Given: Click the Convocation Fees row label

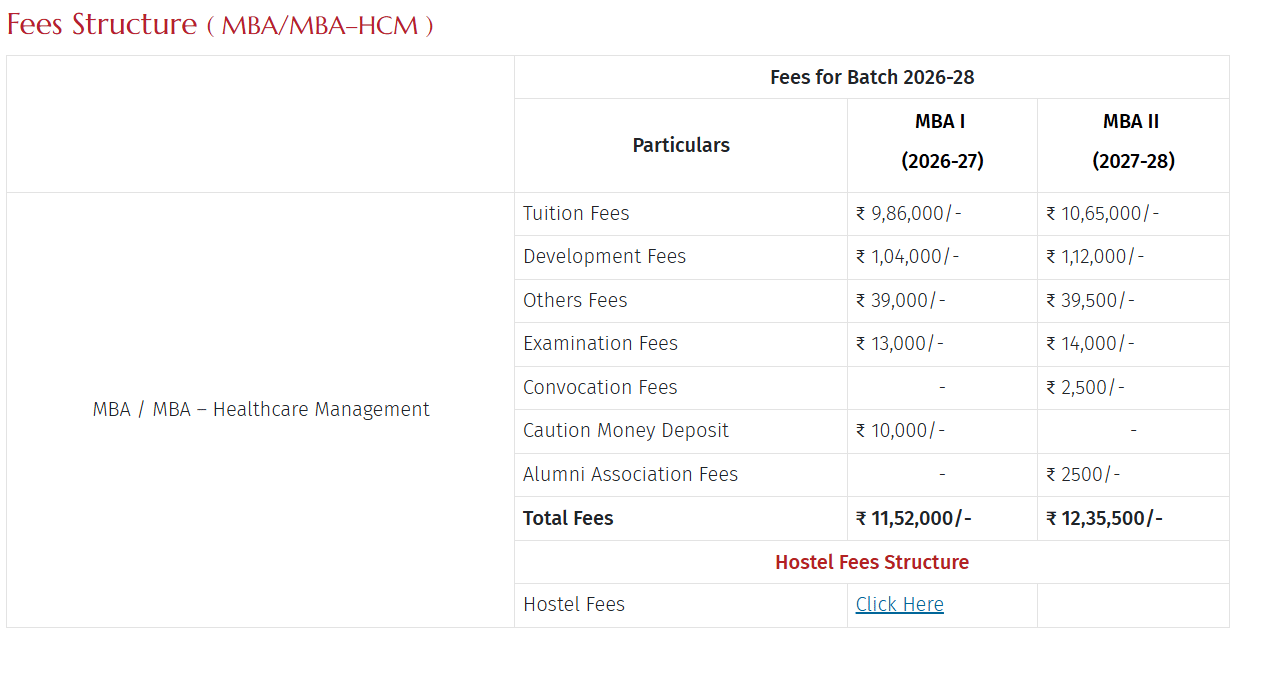Looking at the screenshot, I should [600, 387].
